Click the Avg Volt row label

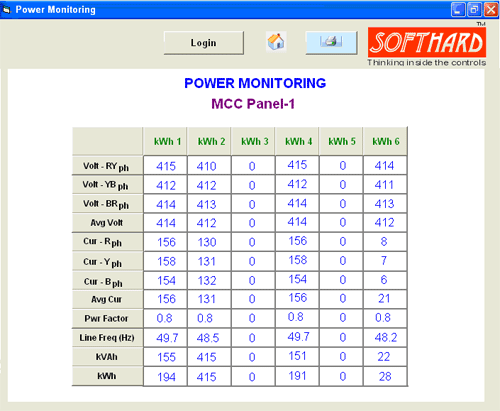pos(108,223)
